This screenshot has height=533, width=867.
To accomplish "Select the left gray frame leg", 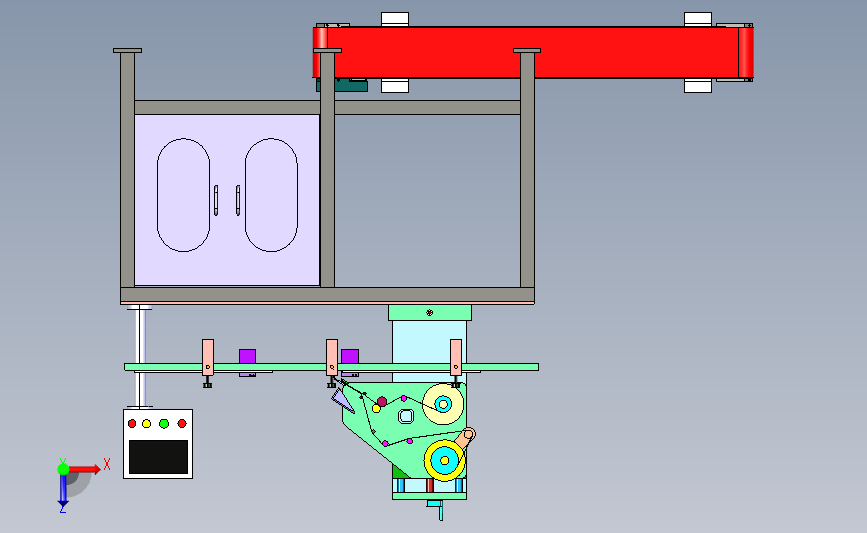I will point(128,169).
